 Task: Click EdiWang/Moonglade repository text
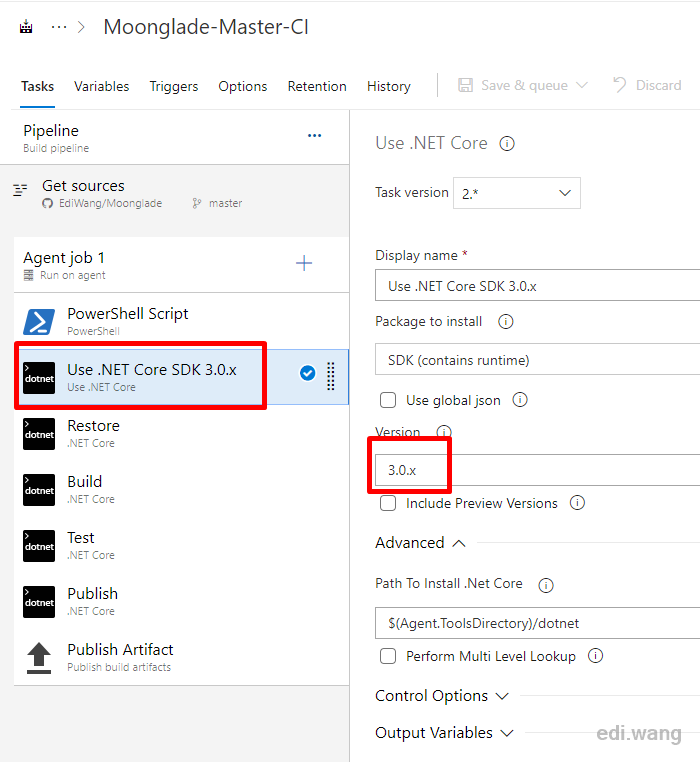click(110, 203)
